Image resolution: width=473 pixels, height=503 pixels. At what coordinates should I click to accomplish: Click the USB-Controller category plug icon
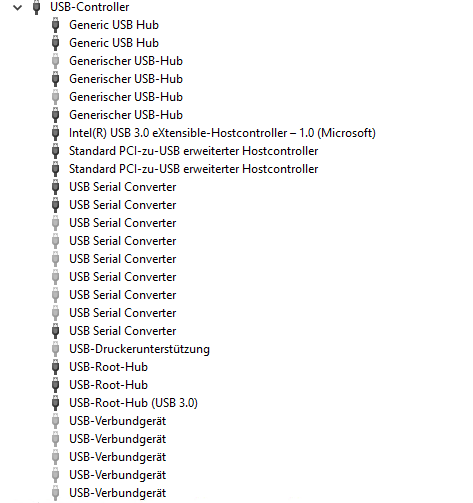[x=36, y=7]
